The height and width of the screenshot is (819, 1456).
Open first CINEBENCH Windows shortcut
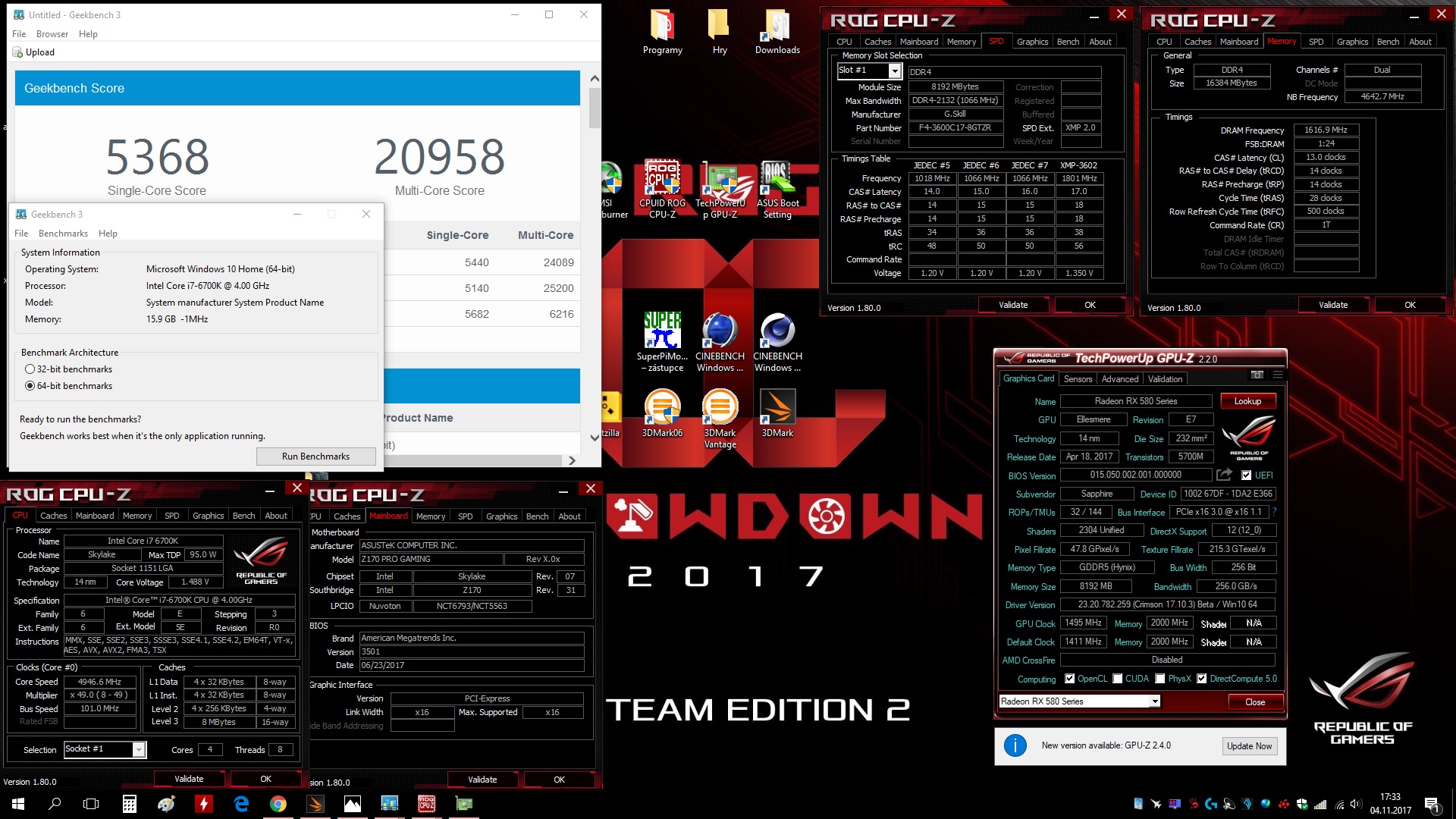720,343
